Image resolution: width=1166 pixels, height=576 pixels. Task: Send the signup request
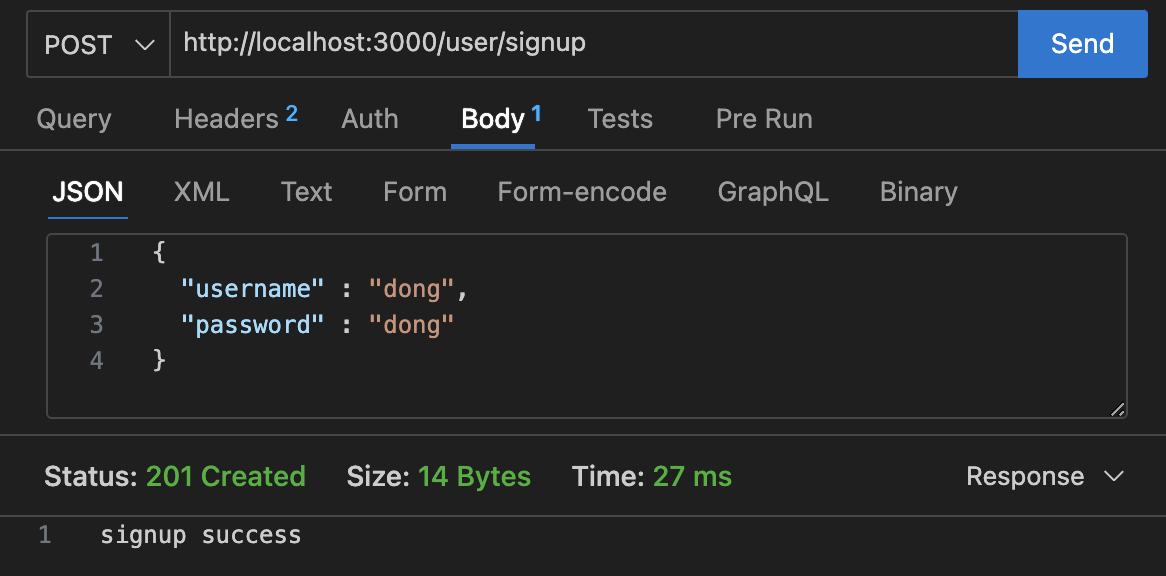(x=1082, y=44)
